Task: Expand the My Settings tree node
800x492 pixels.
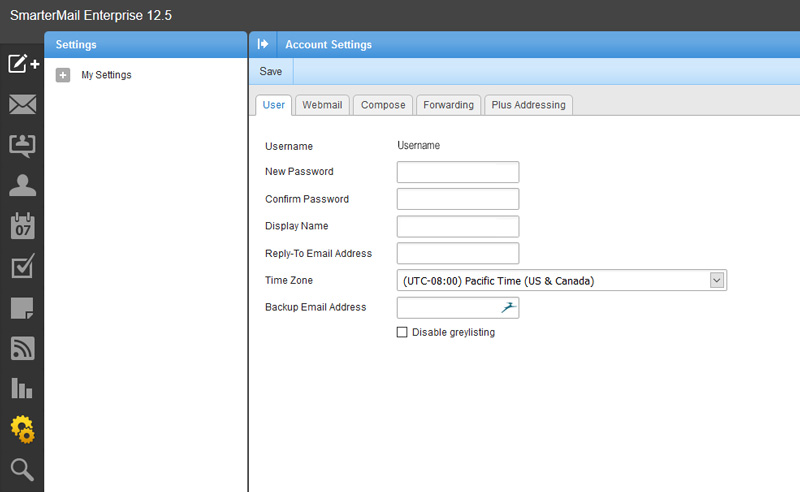Action: tap(63, 75)
